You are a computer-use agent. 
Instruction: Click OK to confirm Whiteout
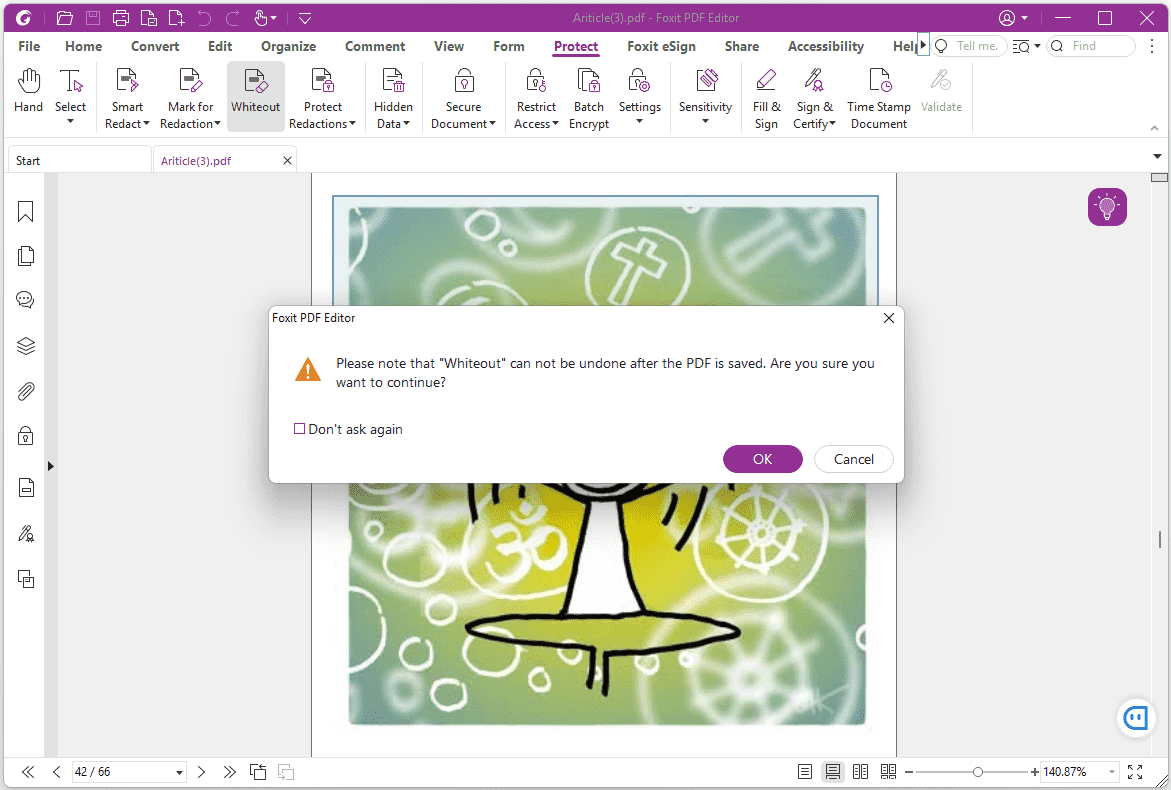pos(762,458)
